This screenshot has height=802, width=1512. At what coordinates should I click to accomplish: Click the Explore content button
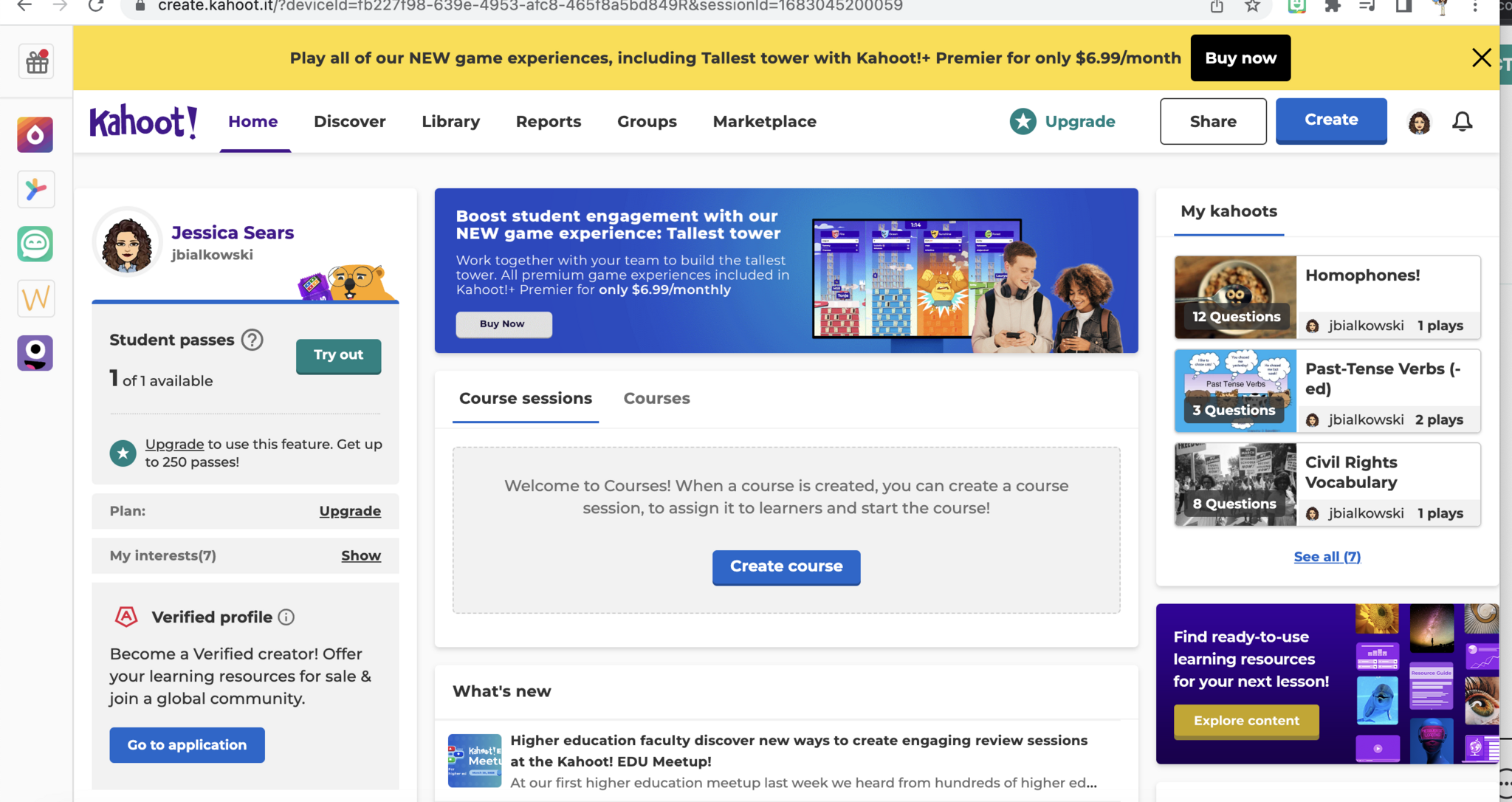[1245, 721]
